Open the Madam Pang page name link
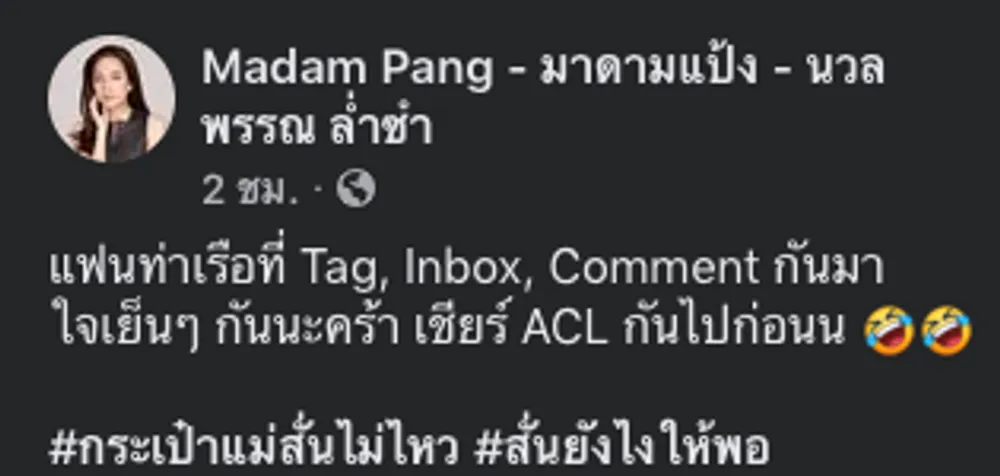1000x476 pixels. 543,96
